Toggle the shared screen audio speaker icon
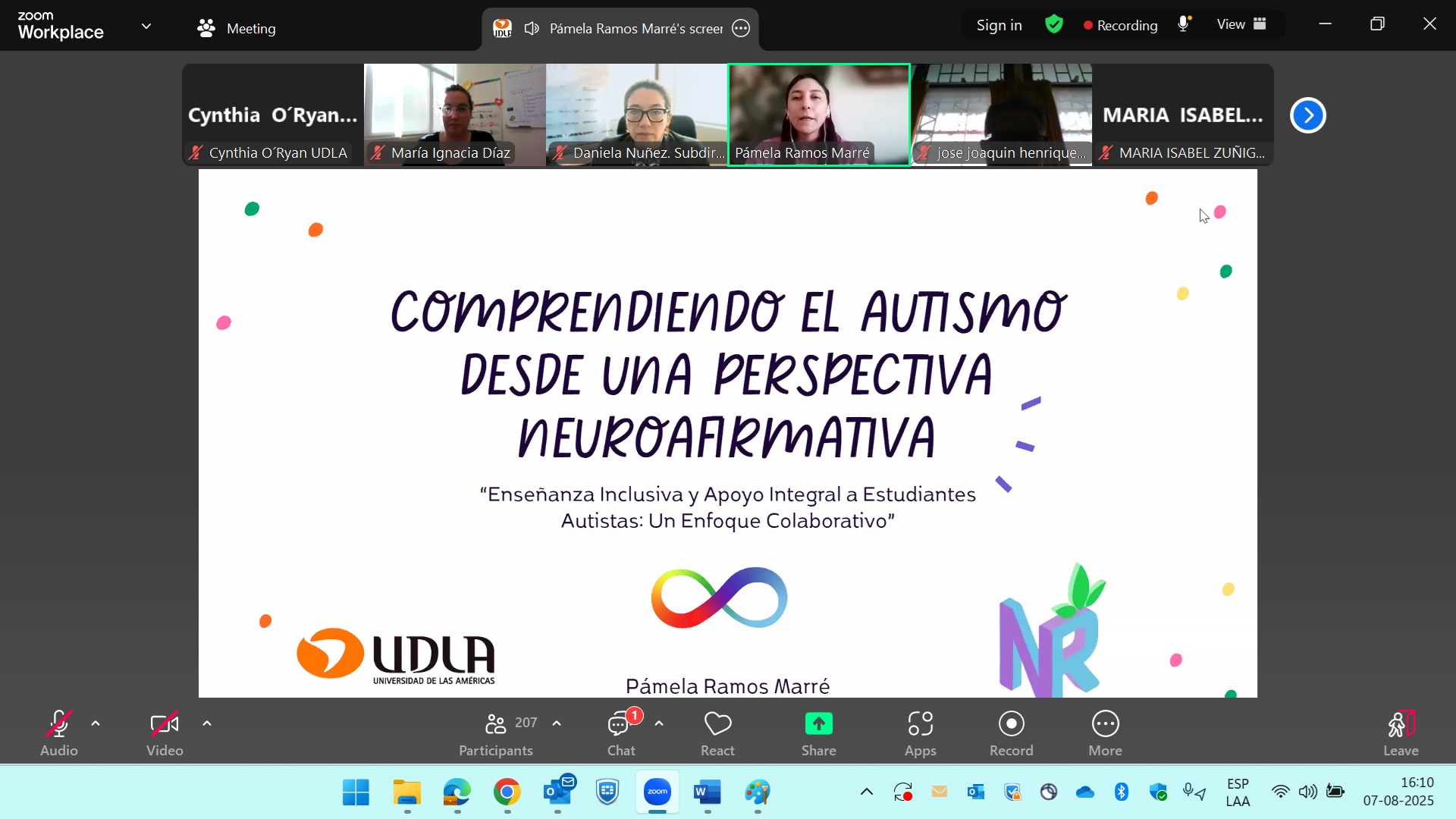Viewport: 1456px width, 819px height. click(x=532, y=29)
